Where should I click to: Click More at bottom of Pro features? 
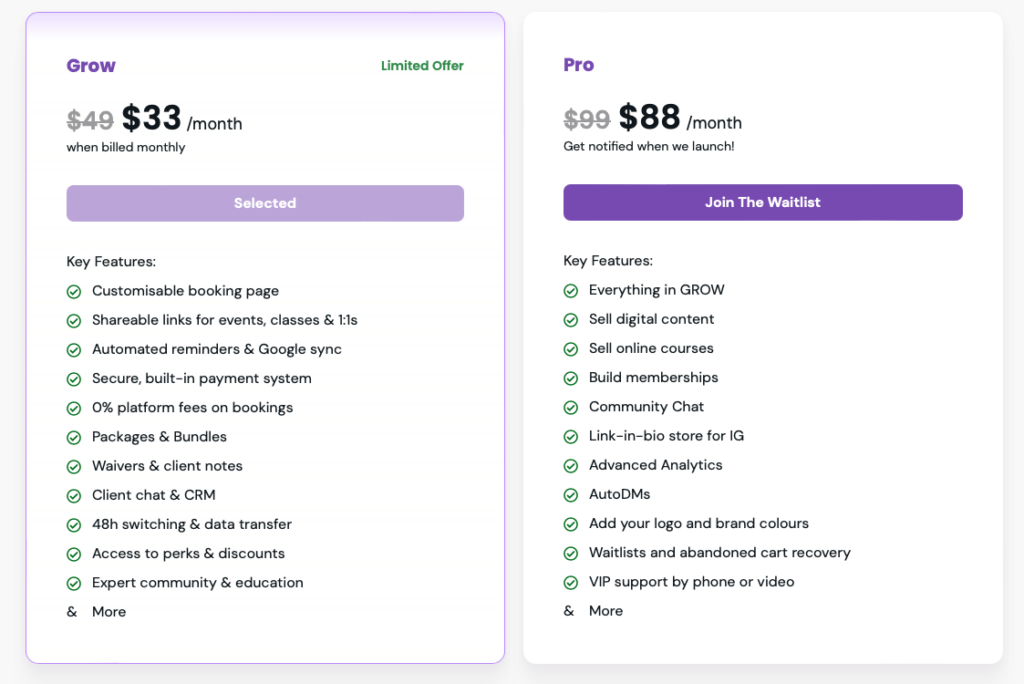click(x=606, y=611)
